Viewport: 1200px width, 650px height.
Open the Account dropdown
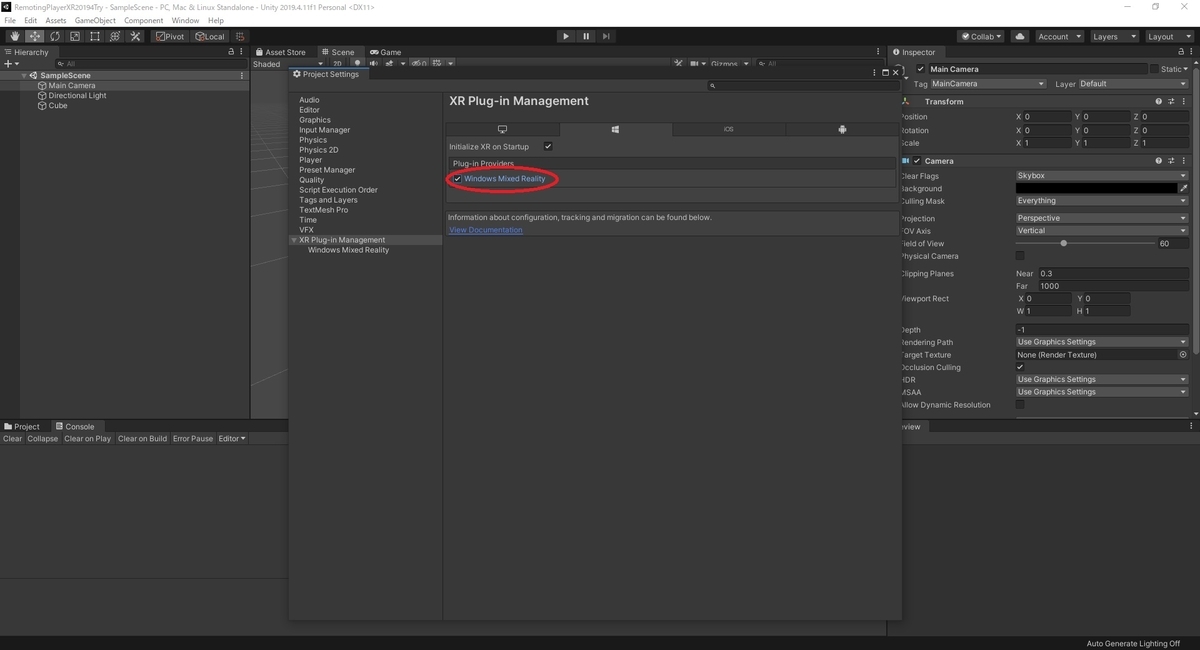pyautogui.click(x=1058, y=36)
